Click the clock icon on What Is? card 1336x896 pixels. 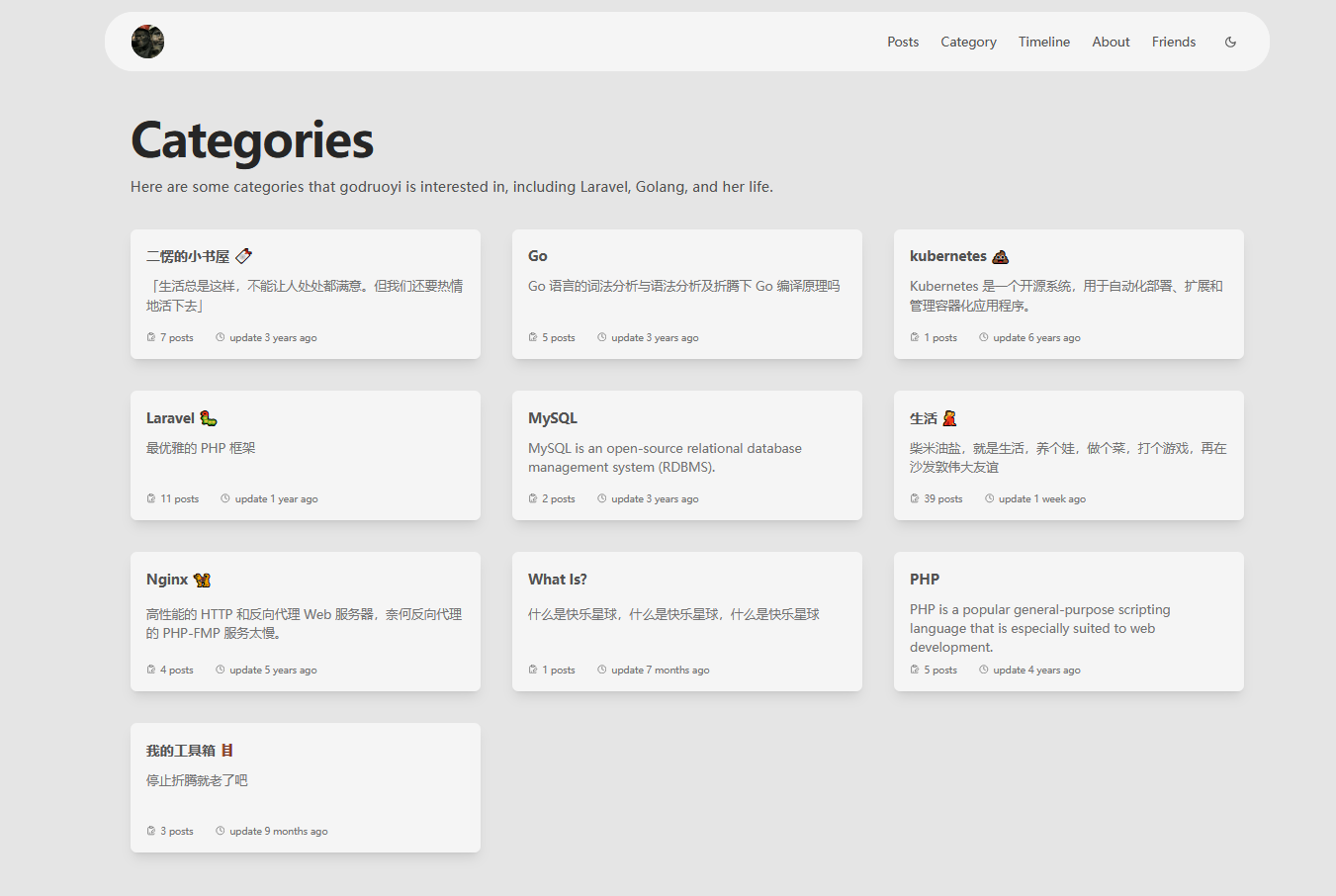(x=601, y=669)
